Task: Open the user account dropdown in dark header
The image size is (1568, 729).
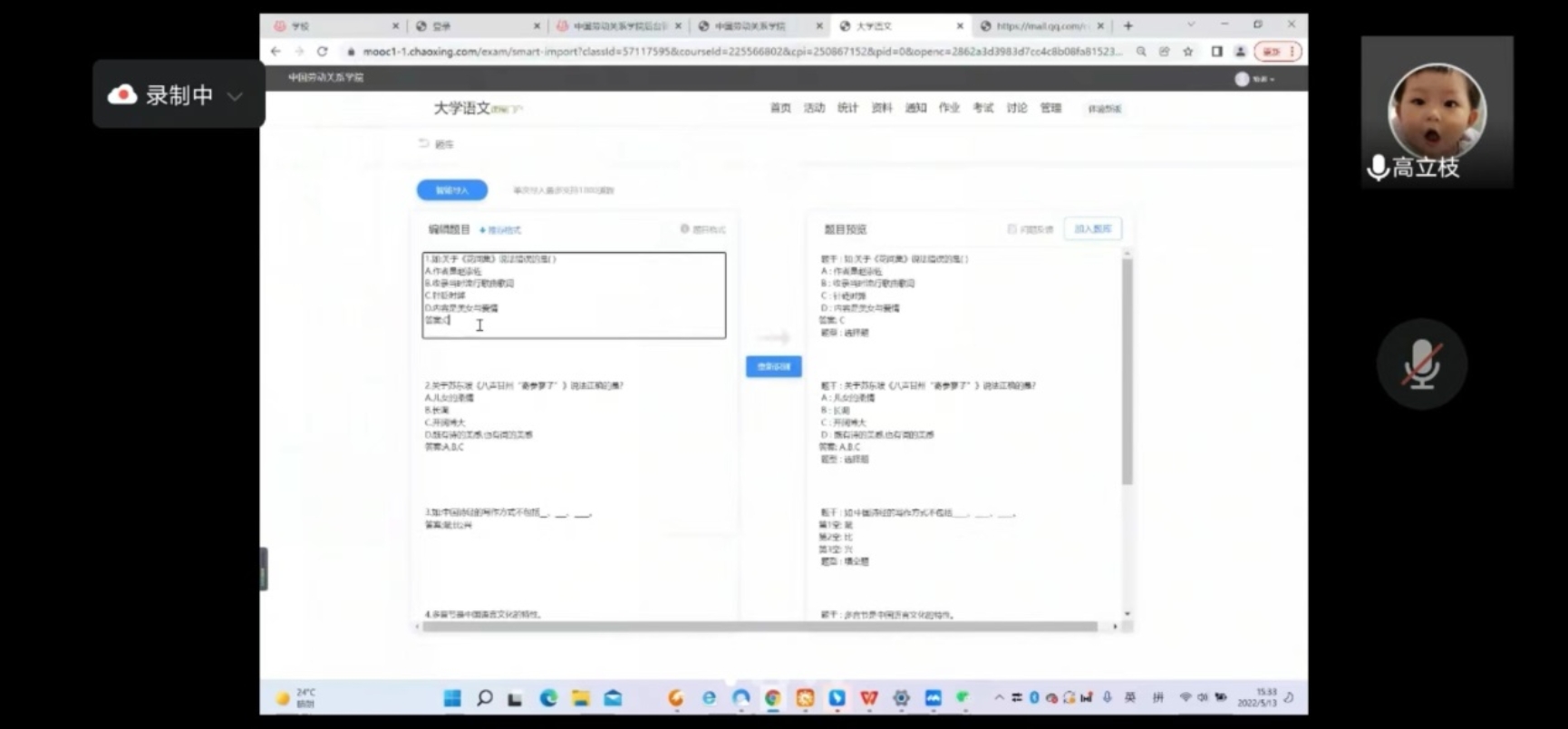Action: [1255, 79]
